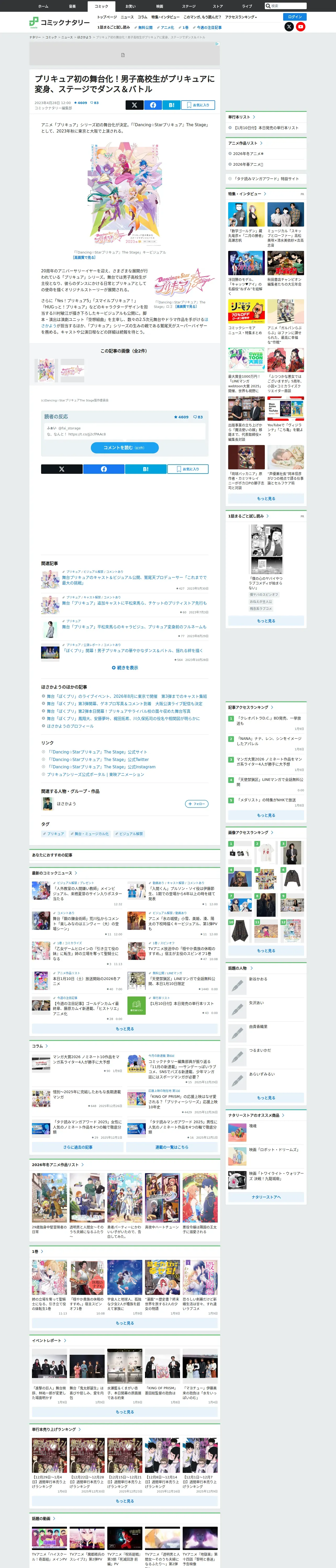The width and height of the screenshot is (336, 1568).
Task: Click 無料公開 in the sub navigation
Action: [144, 27]
